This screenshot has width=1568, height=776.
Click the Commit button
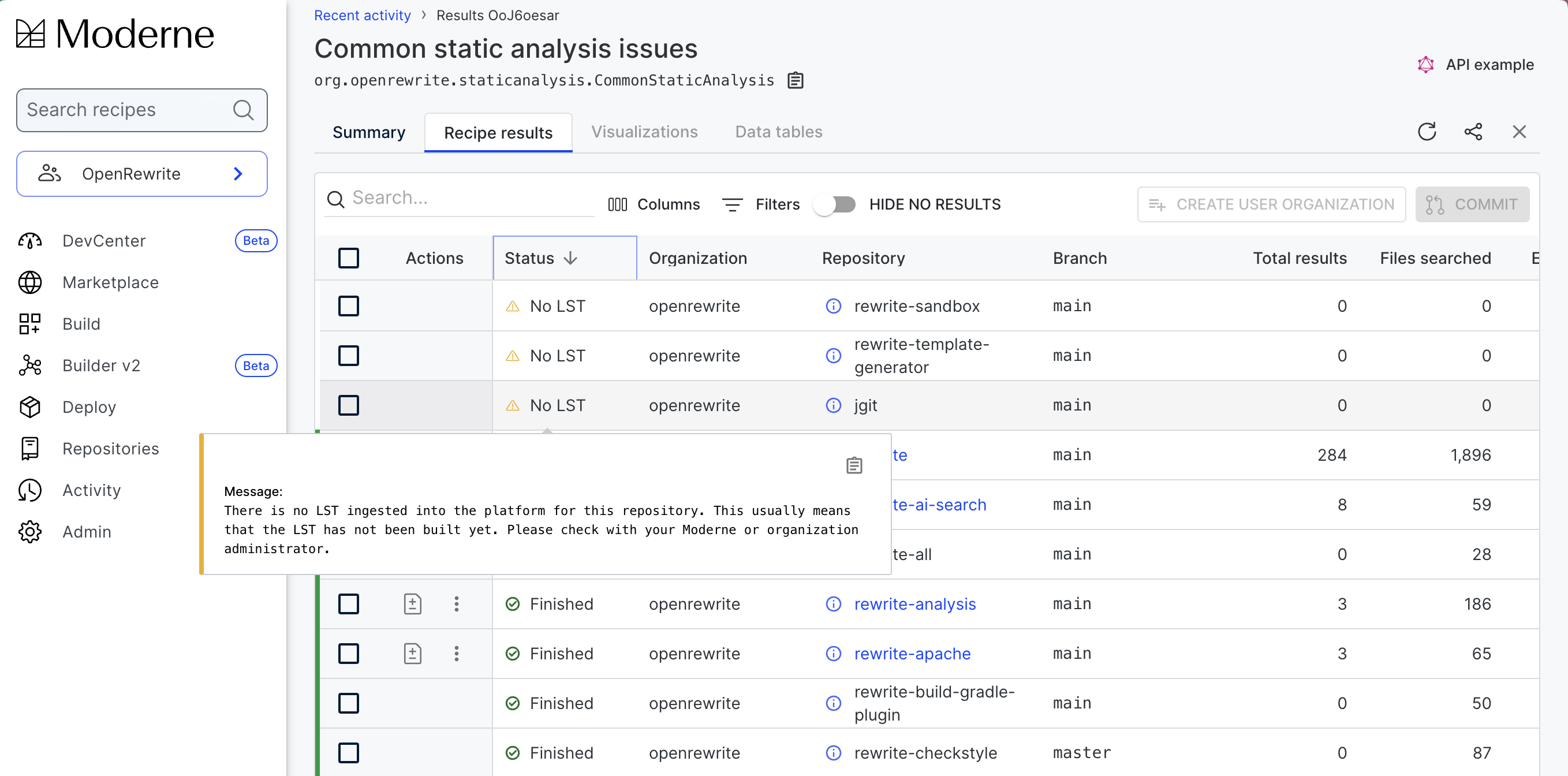tap(1472, 204)
